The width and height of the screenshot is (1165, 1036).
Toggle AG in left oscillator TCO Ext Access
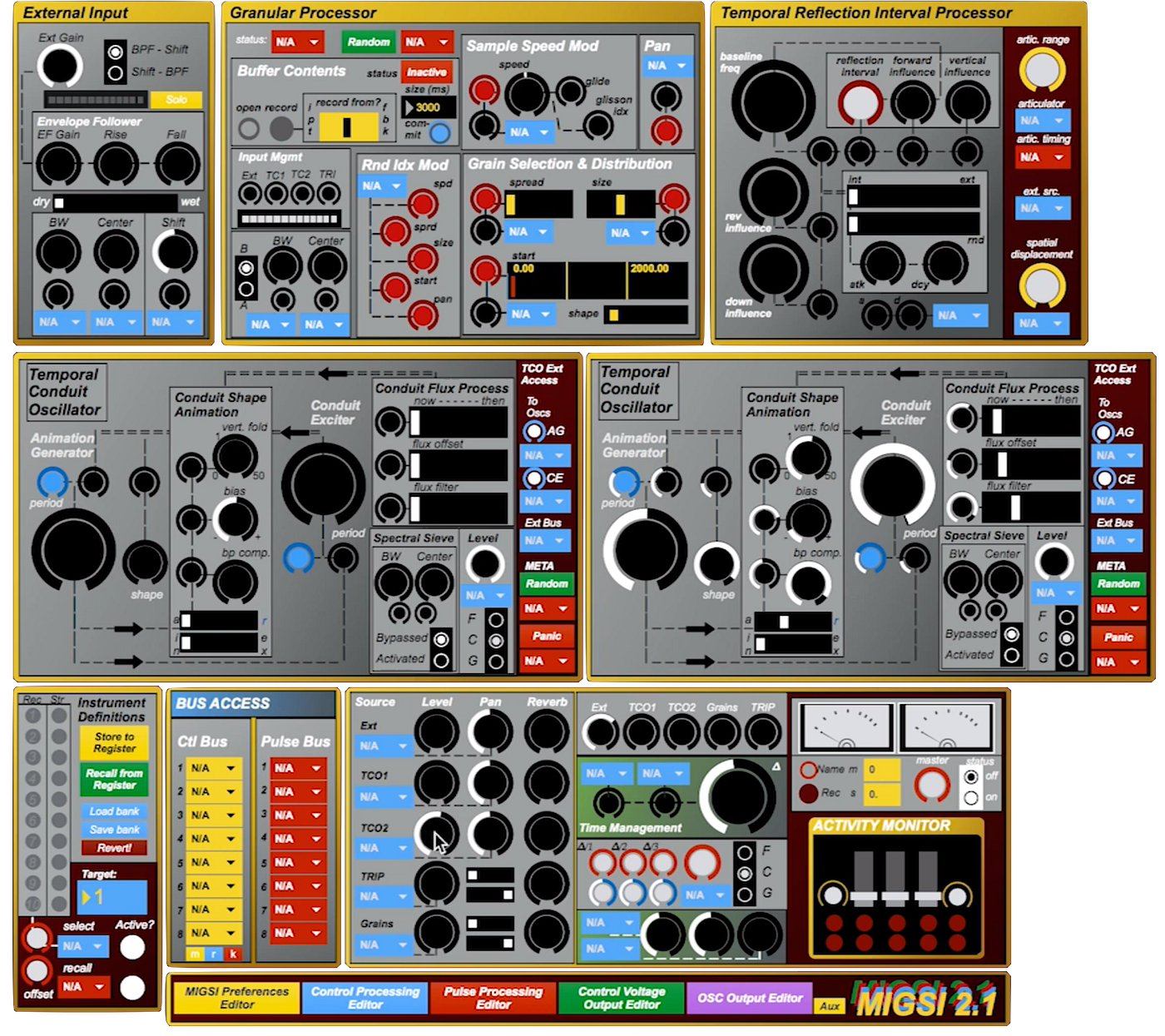coord(533,431)
